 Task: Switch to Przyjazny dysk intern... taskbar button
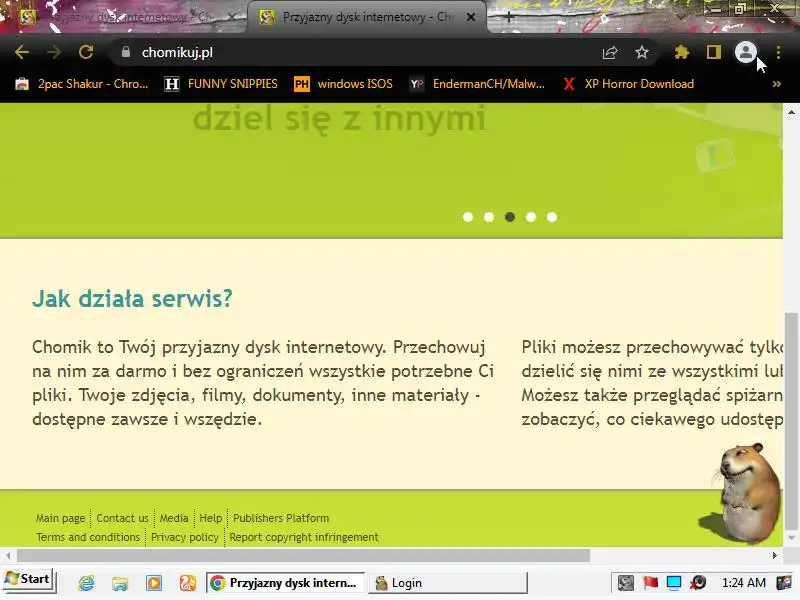[x=286, y=583]
